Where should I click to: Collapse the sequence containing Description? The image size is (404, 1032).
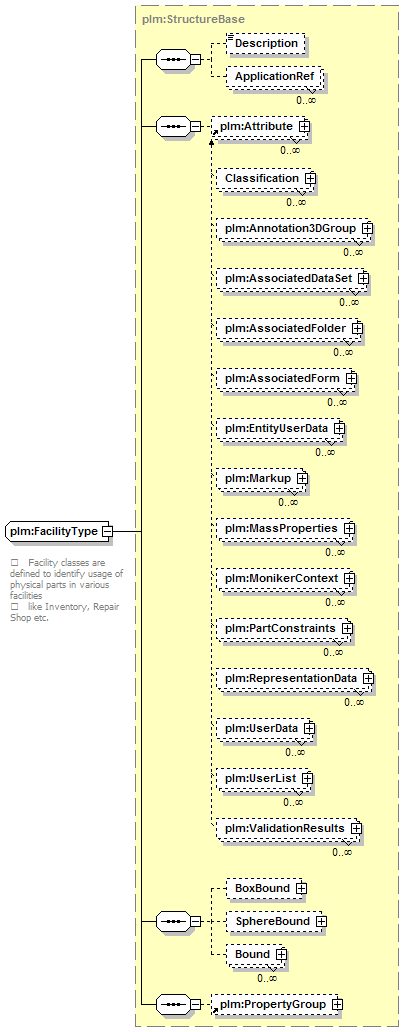point(195,59)
